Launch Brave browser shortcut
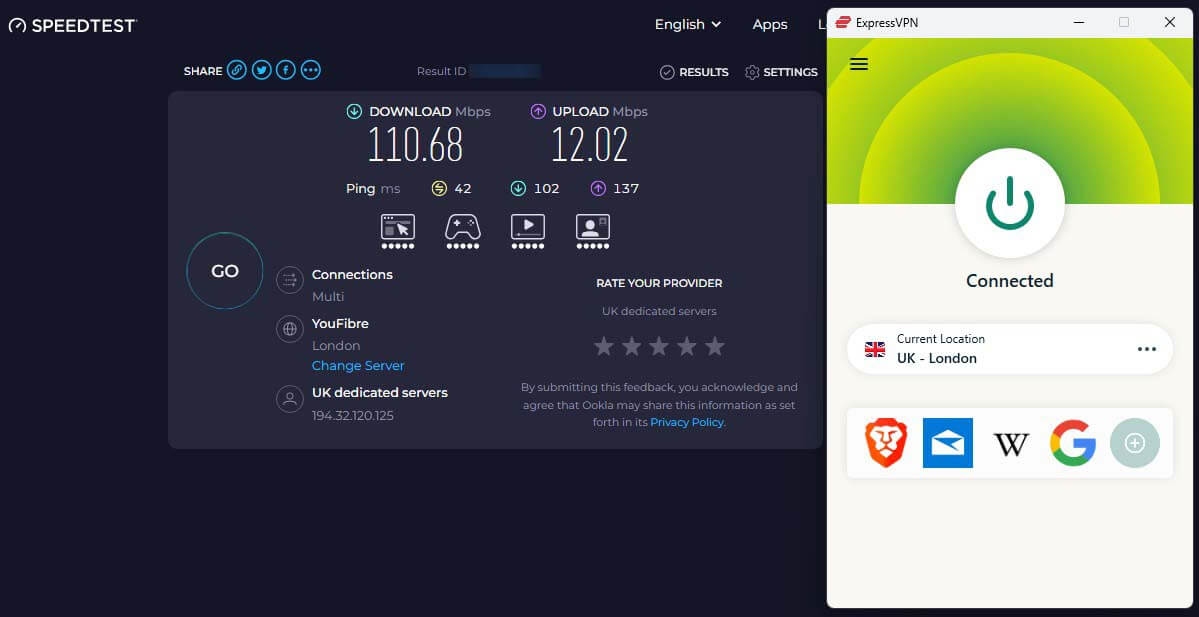 886,443
